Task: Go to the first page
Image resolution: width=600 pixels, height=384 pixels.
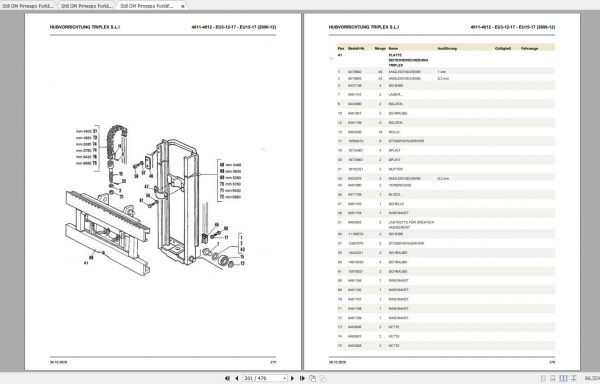Action: tap(227, 378)
